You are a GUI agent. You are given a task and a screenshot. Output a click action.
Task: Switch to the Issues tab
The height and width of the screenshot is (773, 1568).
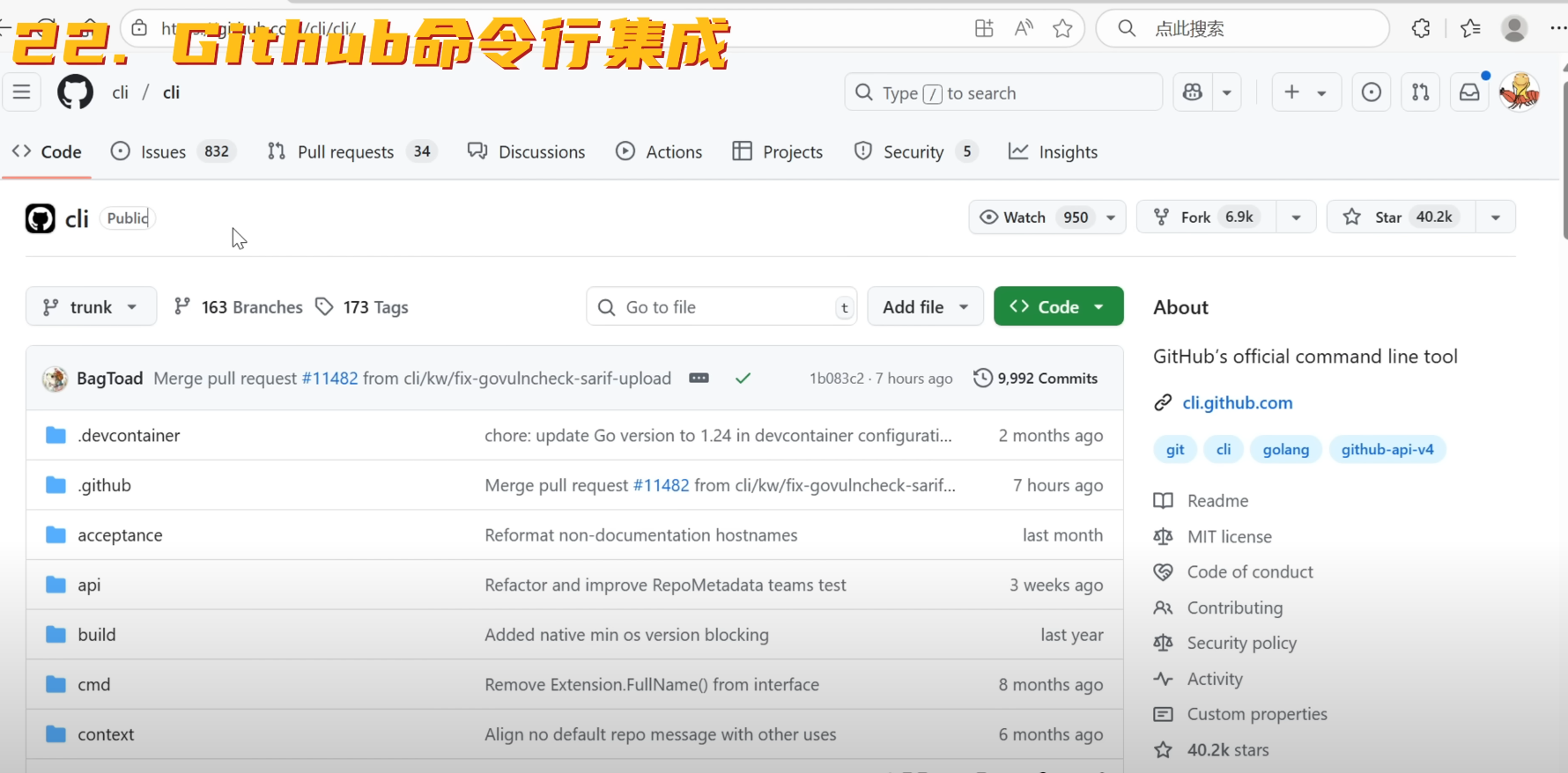point(174,152)
